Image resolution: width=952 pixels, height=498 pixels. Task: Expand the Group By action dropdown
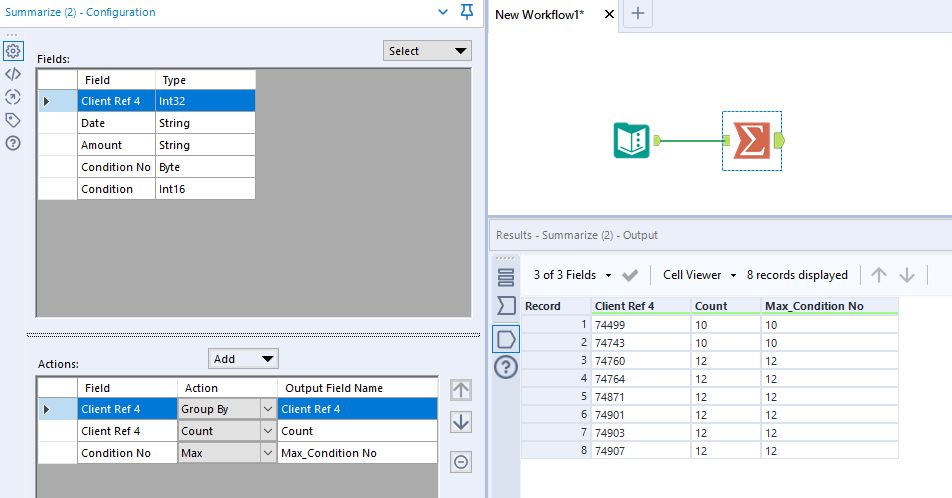pos(266,409)
